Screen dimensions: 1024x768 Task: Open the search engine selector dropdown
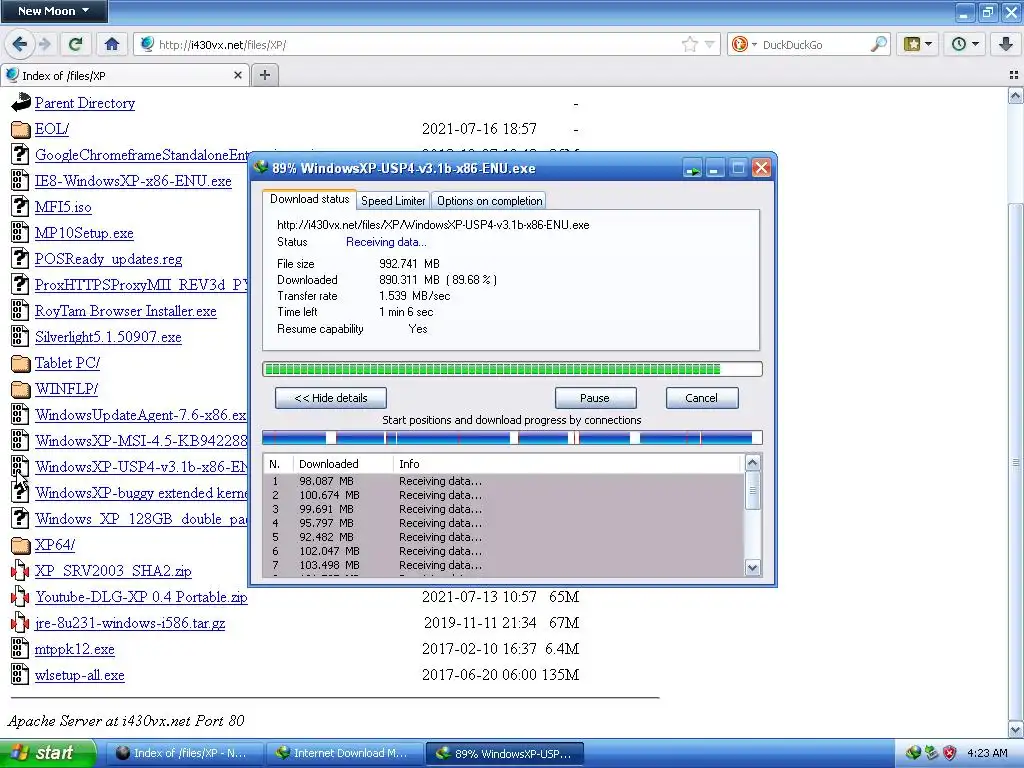pos(754,44)
